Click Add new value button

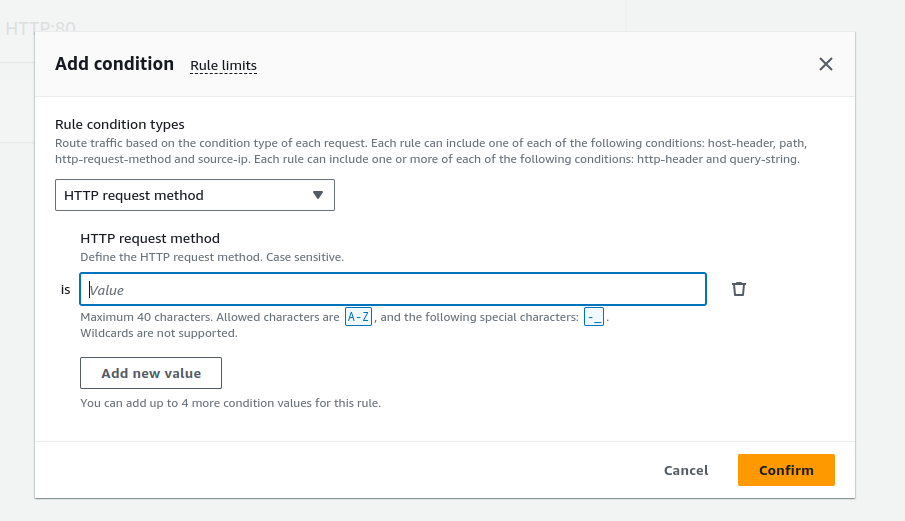151,373
